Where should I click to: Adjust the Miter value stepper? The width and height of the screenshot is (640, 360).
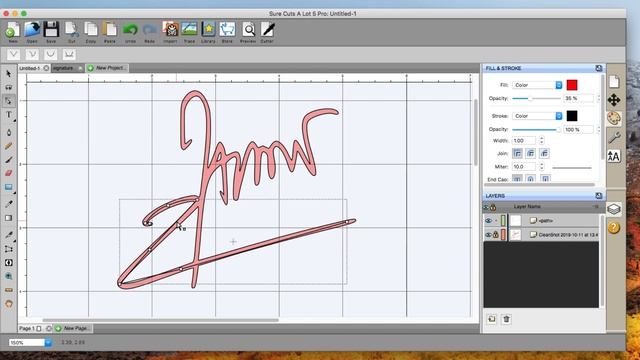tap(542, 167)
